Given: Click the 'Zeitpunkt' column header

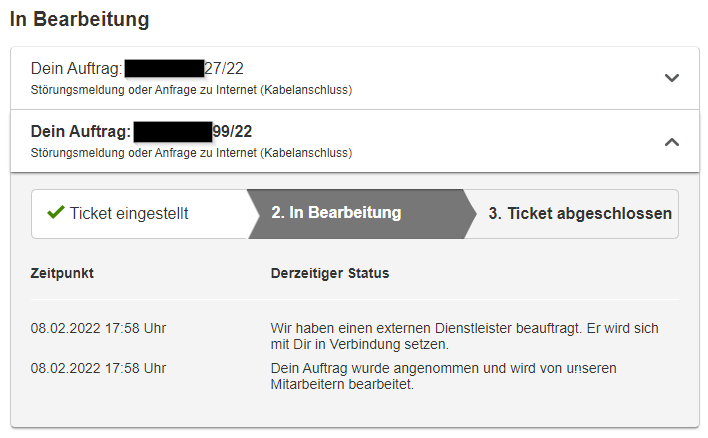Looking at the screenshot, I should pos(63,273).
